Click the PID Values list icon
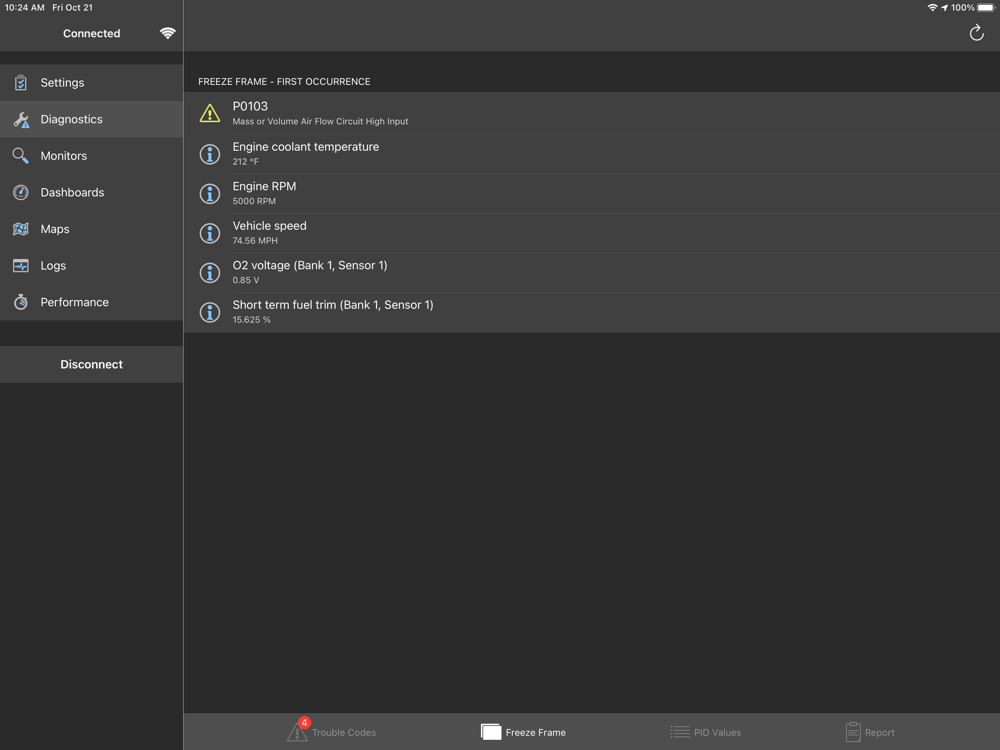Viewport: 1000px width, 750px height. [x=679, y=732]
